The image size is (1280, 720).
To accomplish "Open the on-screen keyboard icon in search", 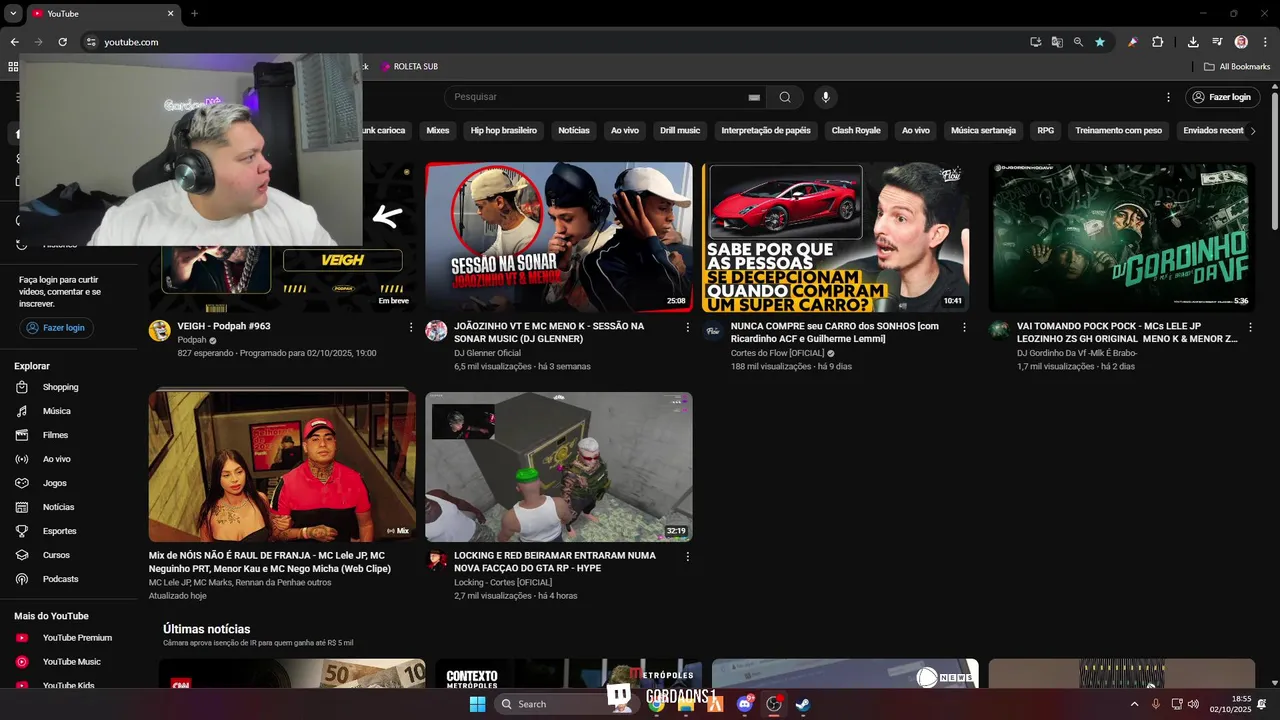I will pyautogui.click(x=754, y=97).
